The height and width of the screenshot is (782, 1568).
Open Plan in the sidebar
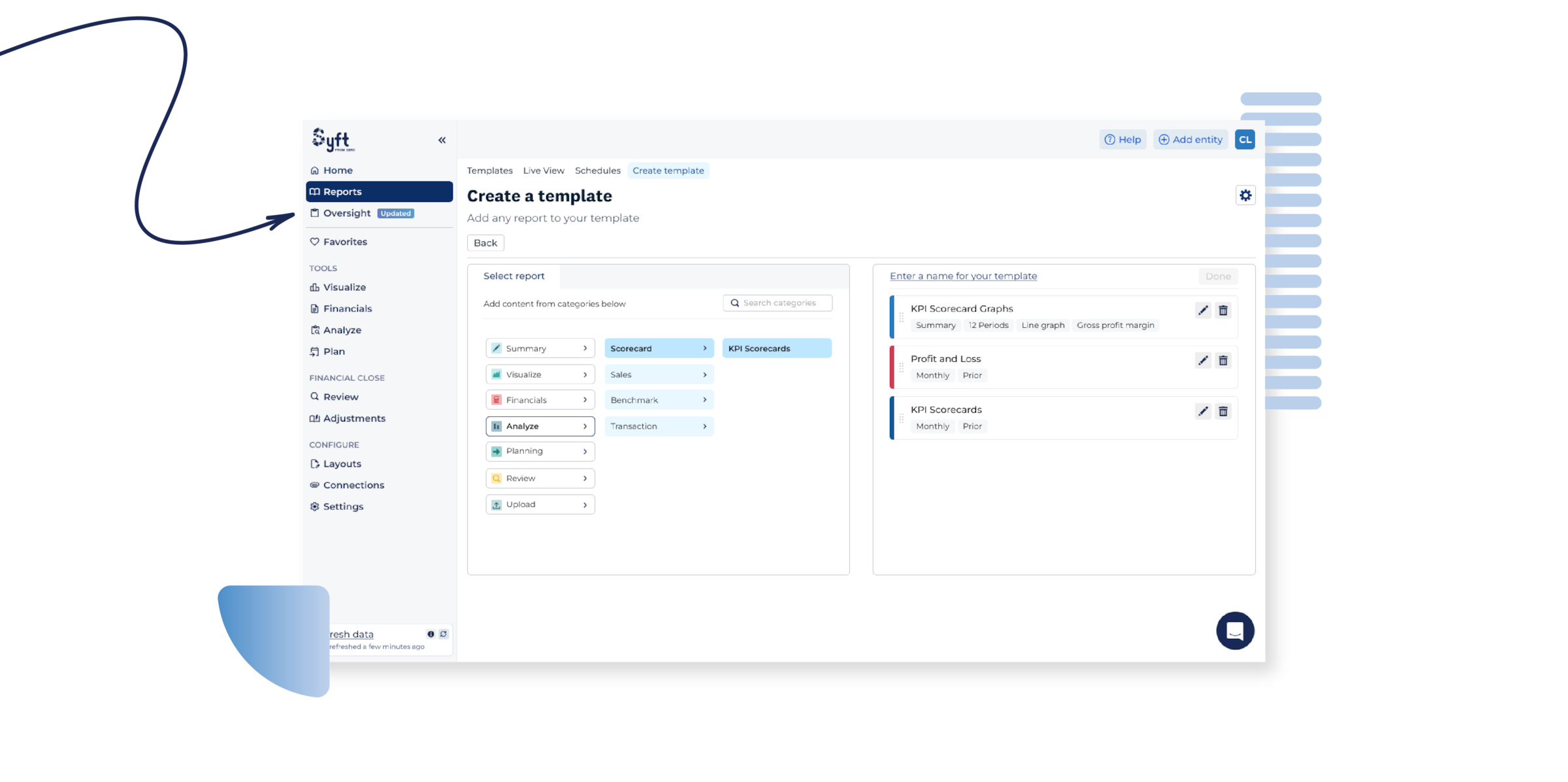point(379,351)
